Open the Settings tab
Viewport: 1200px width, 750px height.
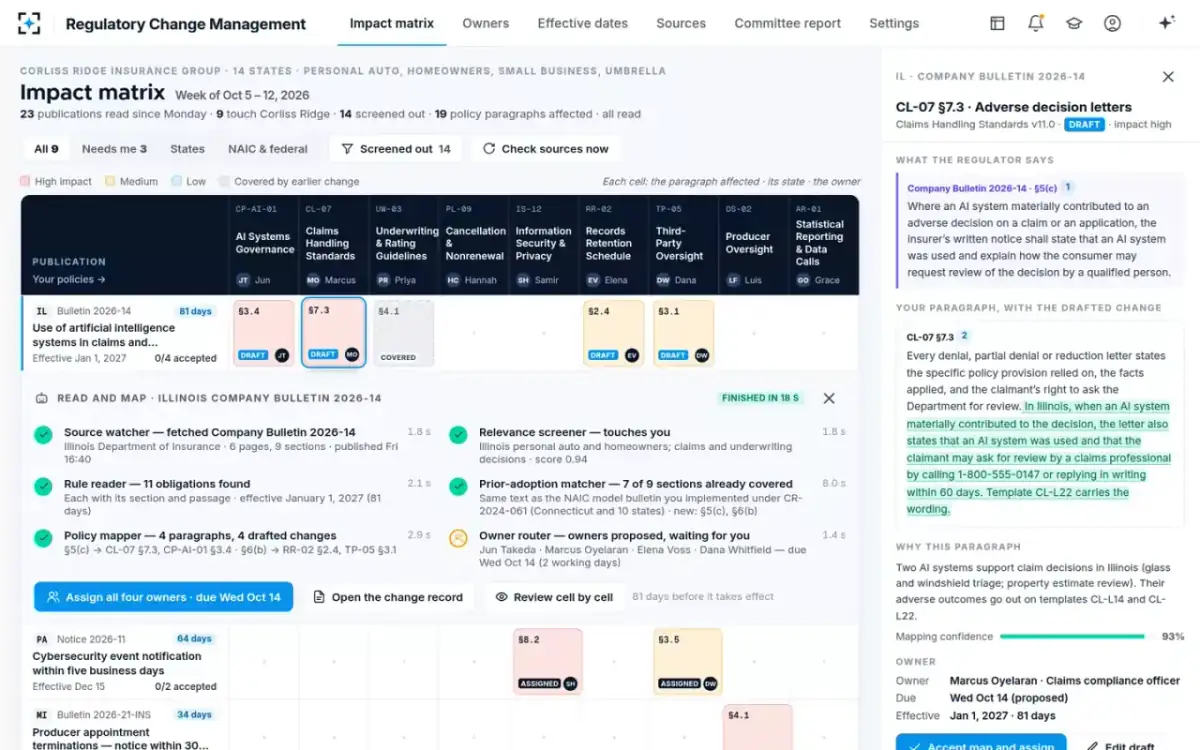(894, 23)
